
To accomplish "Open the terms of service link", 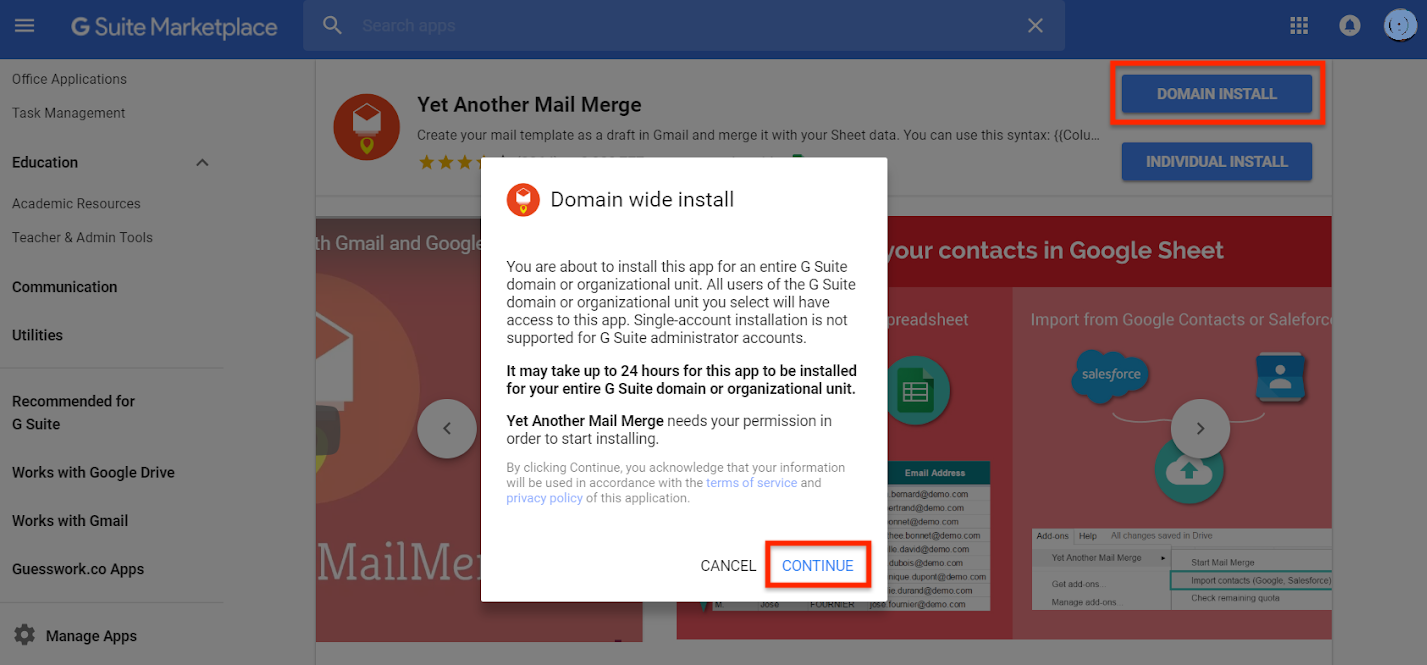I will 752,483.
